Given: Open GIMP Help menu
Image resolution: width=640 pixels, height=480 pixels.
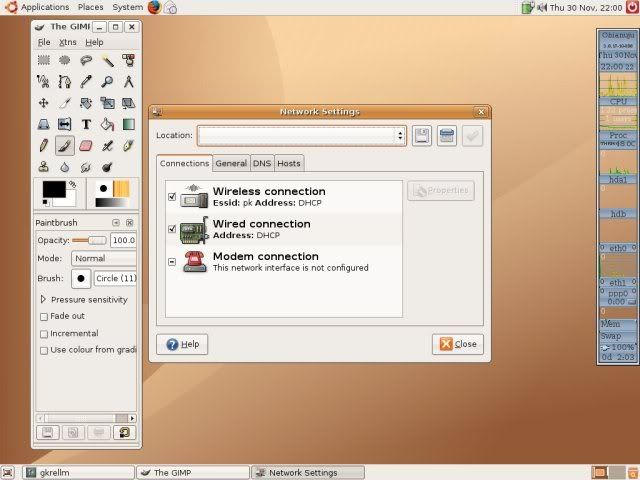Looking at the screenshot, I should coord(94,42).
